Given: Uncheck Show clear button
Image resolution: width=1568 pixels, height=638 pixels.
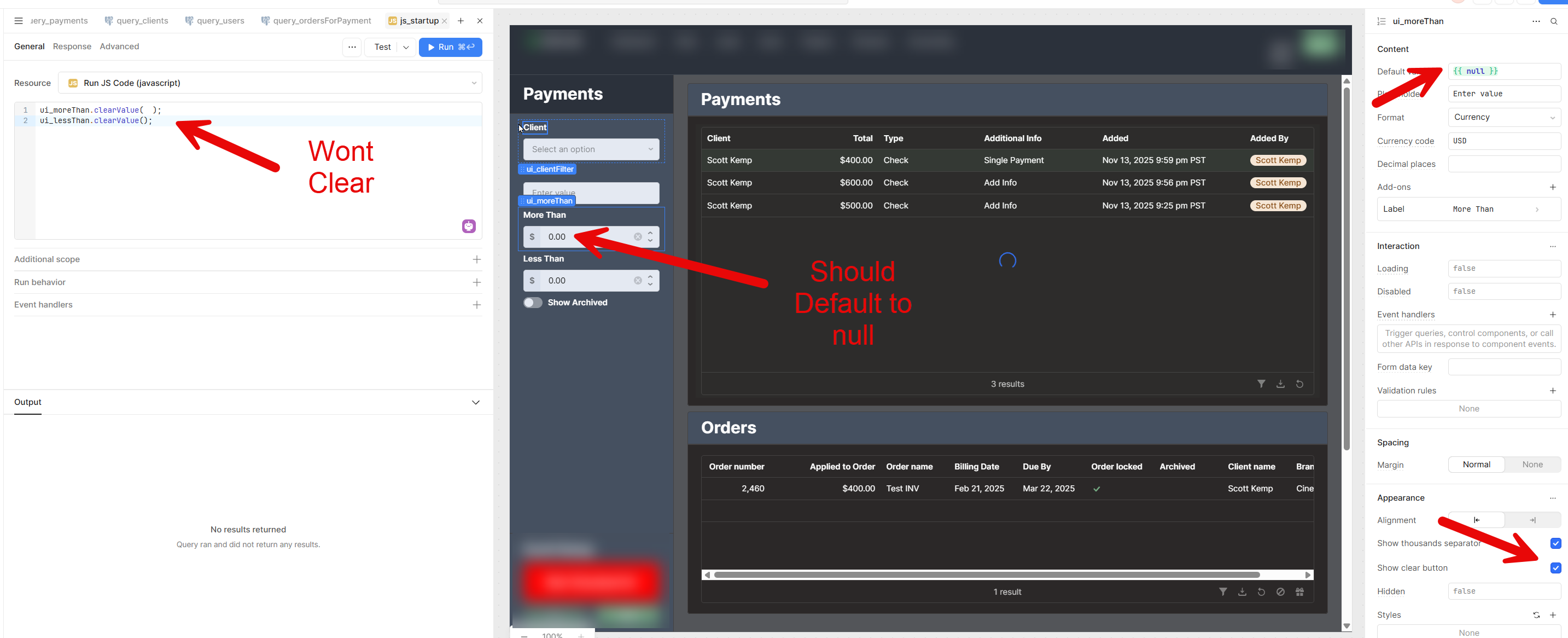Looking at the screenshot, I should [x=1555, y=568].
